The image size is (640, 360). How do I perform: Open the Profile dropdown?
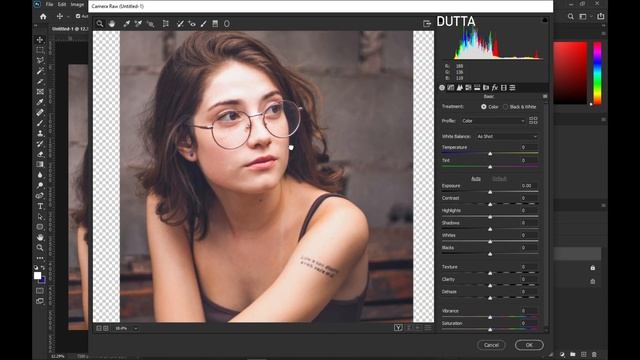(x=493, y=121)
